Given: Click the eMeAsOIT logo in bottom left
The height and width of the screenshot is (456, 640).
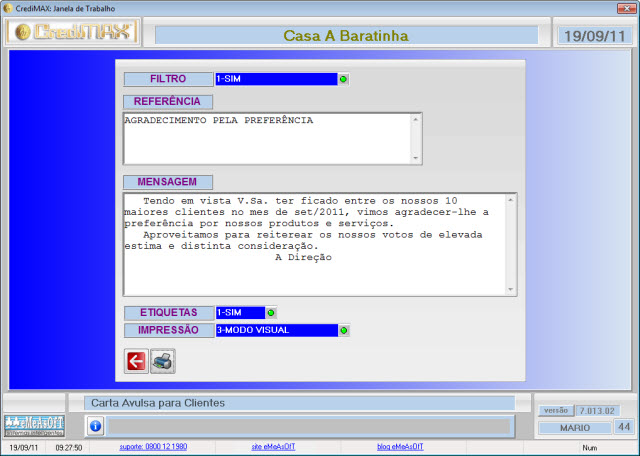Looking at the screenshot, I should 34,425.
